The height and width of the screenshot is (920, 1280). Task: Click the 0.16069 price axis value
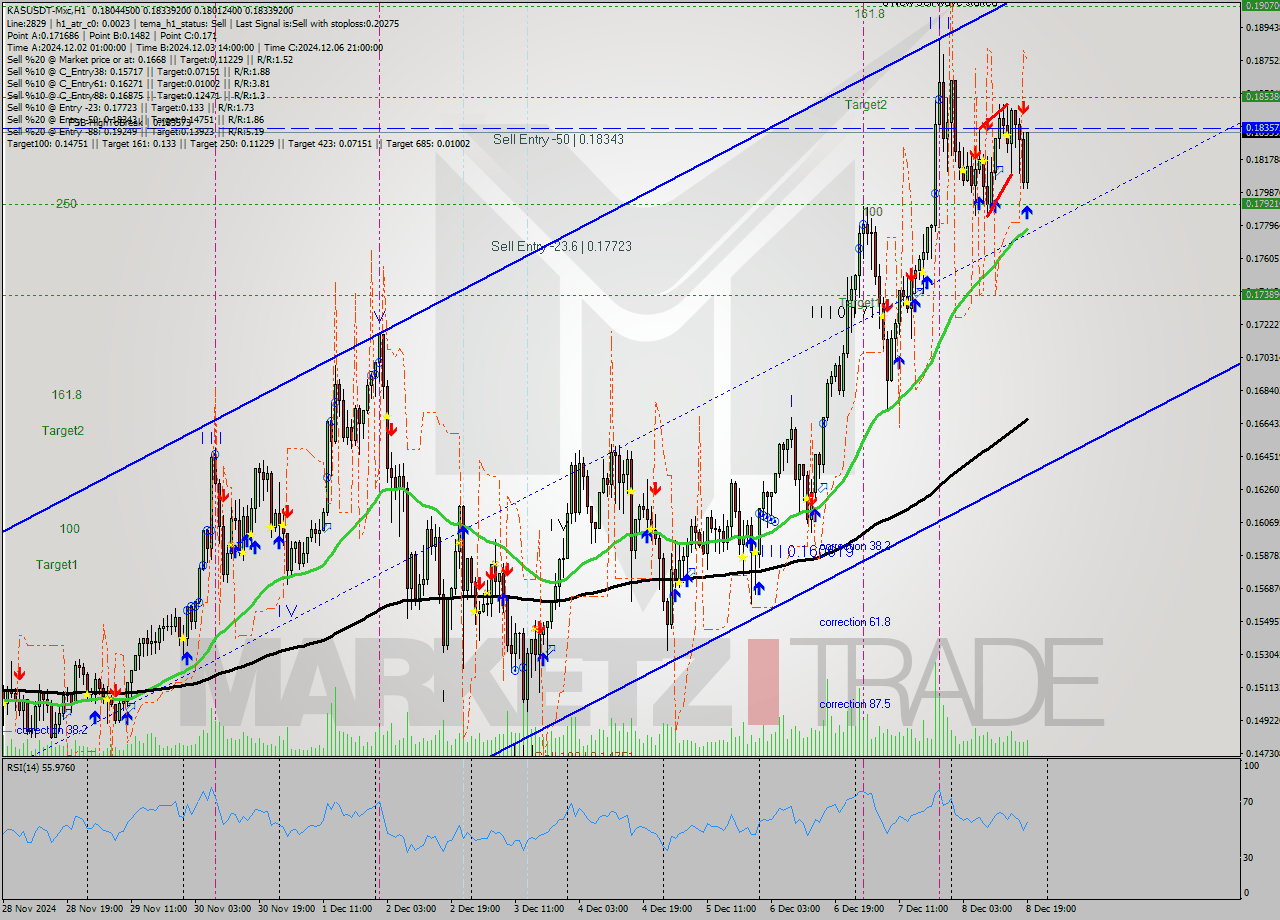click(x=1262, y=522)
